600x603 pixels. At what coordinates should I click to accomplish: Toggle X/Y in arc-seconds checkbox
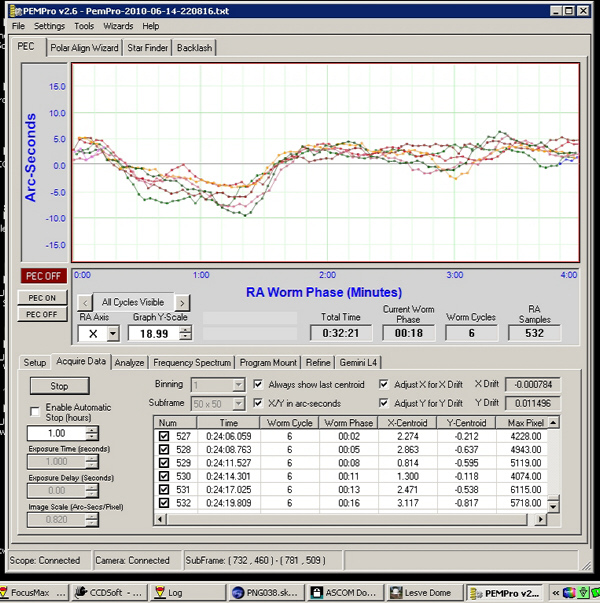(x=258, y=403)
